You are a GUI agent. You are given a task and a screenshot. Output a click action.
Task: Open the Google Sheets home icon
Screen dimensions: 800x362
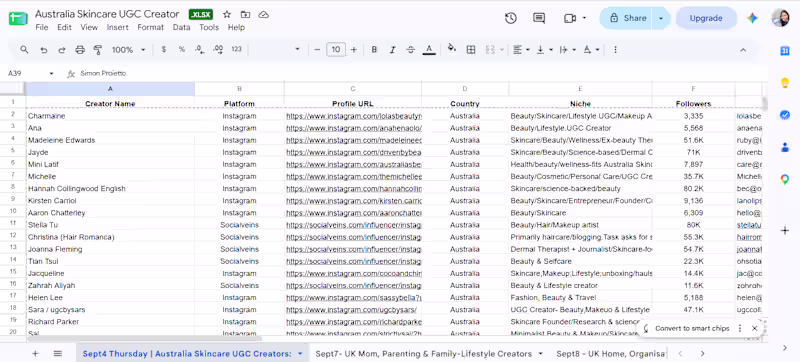pyautogui.click(x=18, y=19)
